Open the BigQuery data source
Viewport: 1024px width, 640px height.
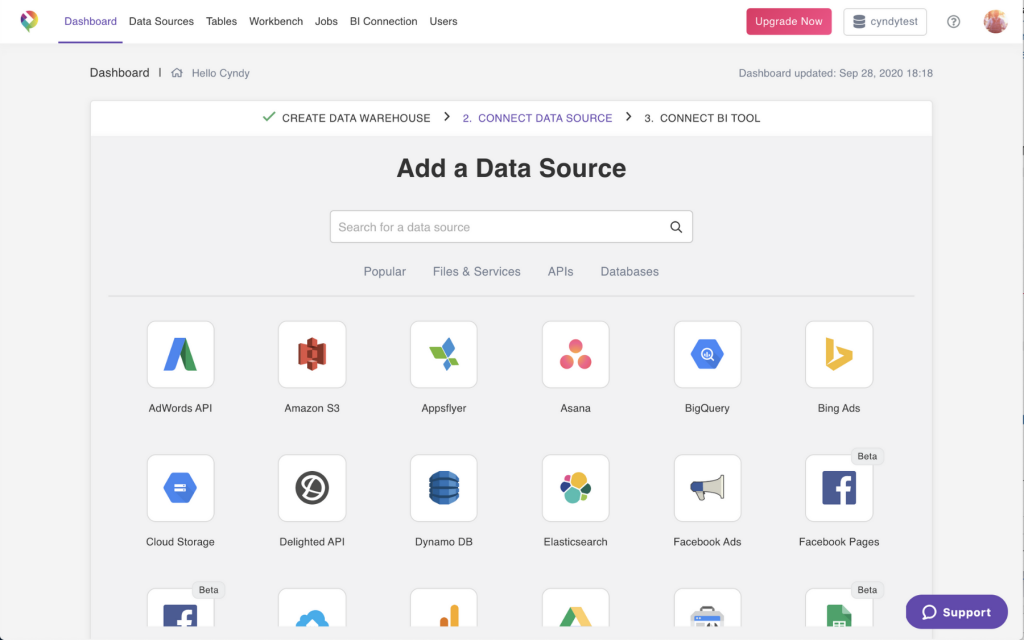coord(707,355)
